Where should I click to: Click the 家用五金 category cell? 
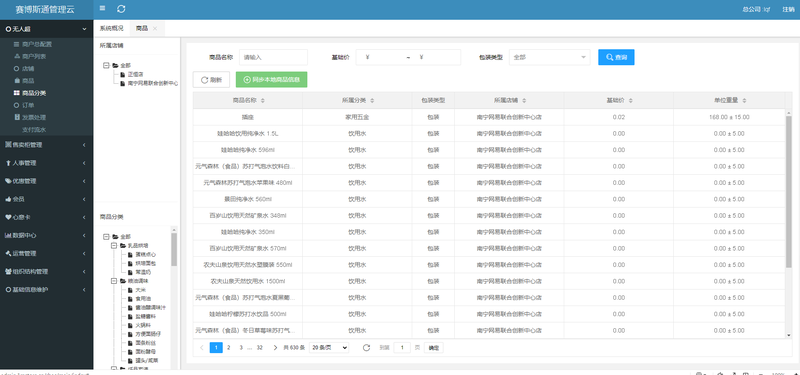click(x=357, y=117)
